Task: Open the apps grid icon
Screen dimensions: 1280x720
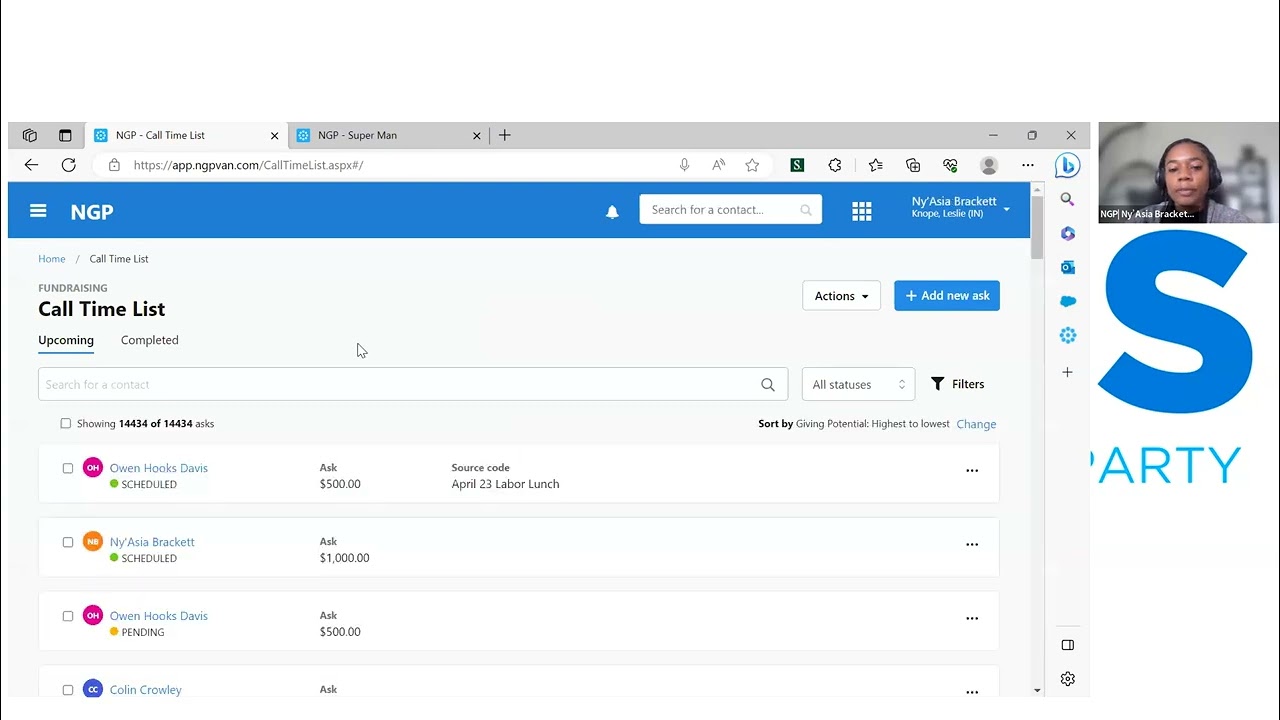Action: pyautogui.click(x=862, y=211)
